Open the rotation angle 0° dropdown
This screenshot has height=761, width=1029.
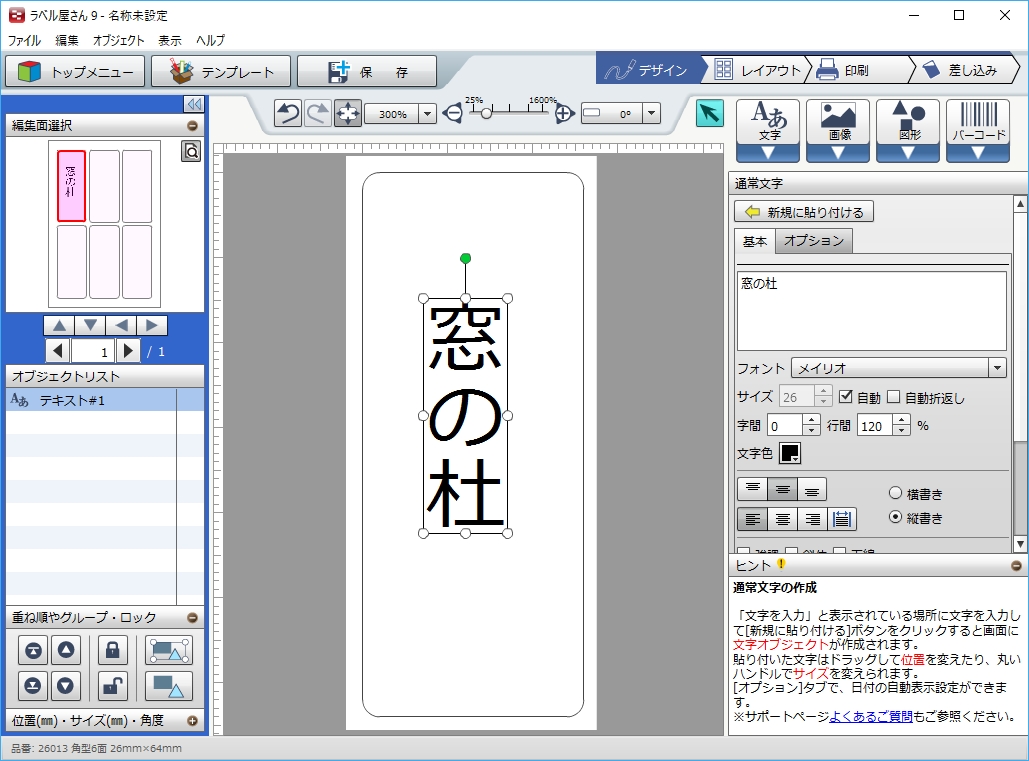click(x=651, y=113)
